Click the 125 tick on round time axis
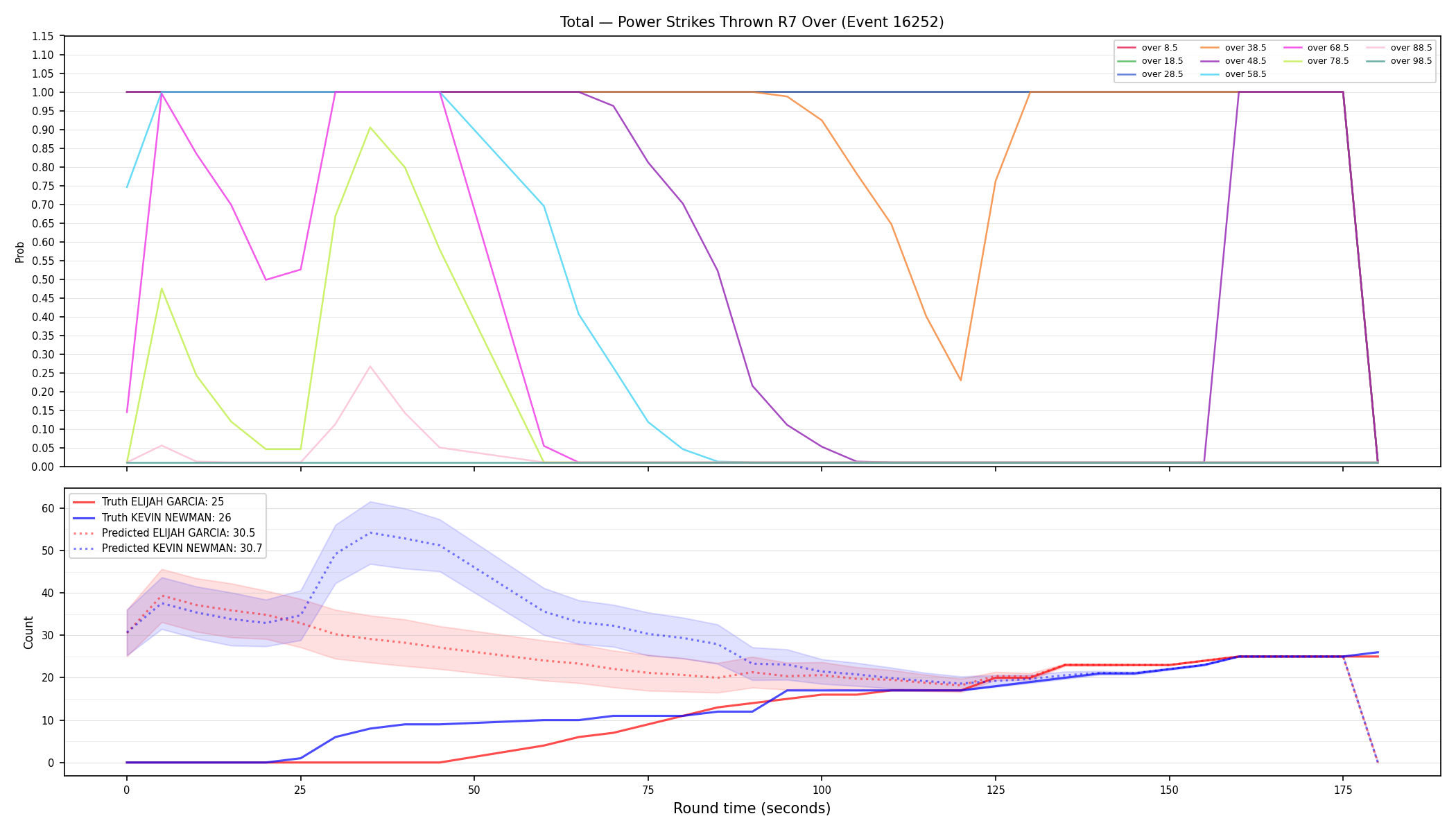Screen dimensions: 1456x832 click(996, 789)
